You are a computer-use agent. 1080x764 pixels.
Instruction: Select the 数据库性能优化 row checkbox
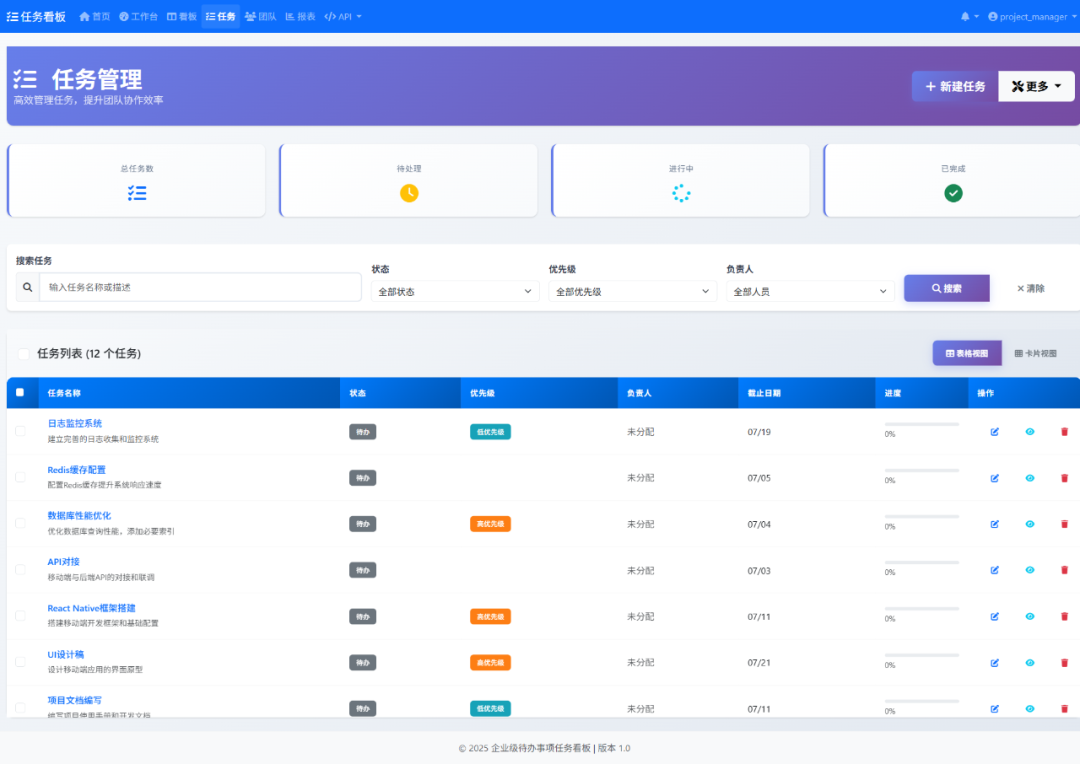tap(20, 524)
